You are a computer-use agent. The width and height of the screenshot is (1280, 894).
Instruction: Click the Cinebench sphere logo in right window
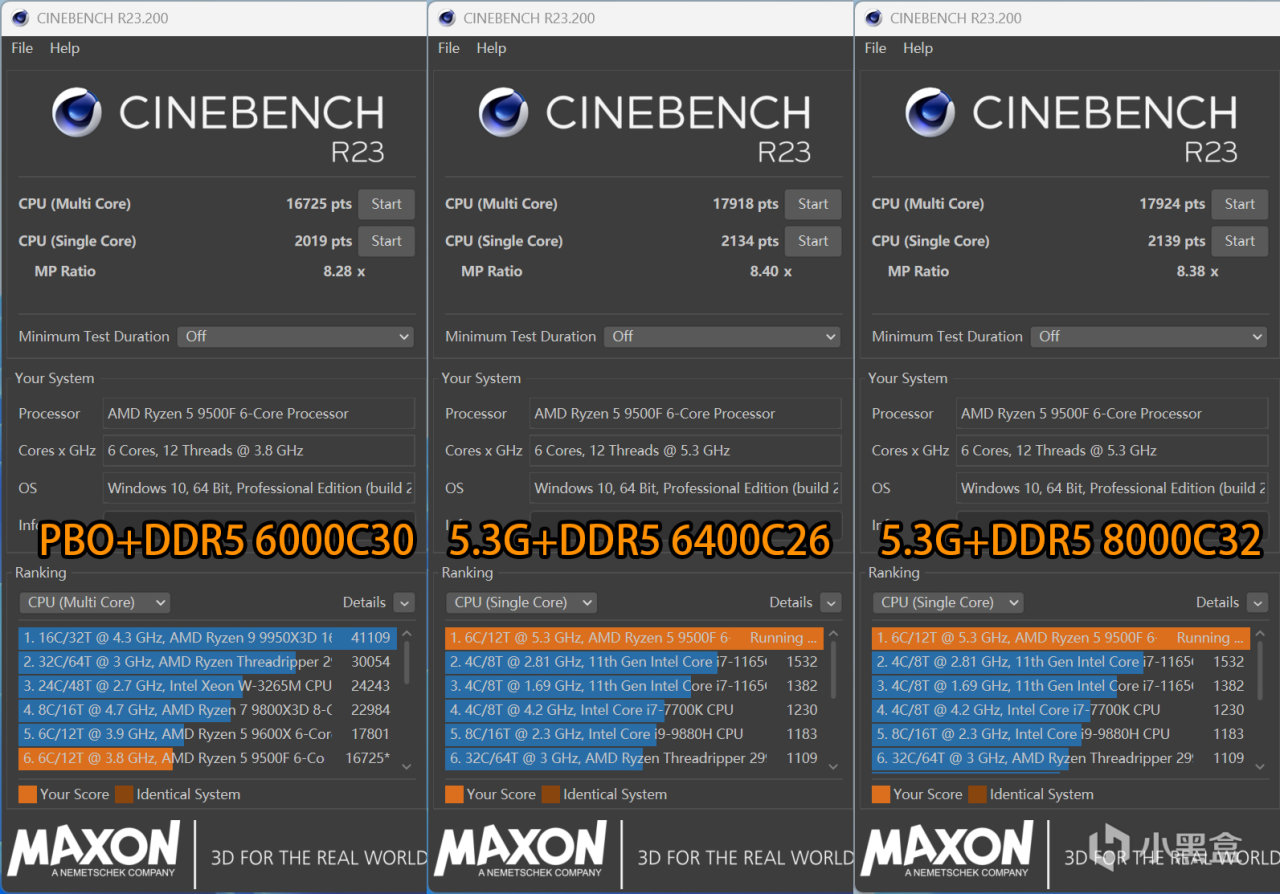point(930,112)
